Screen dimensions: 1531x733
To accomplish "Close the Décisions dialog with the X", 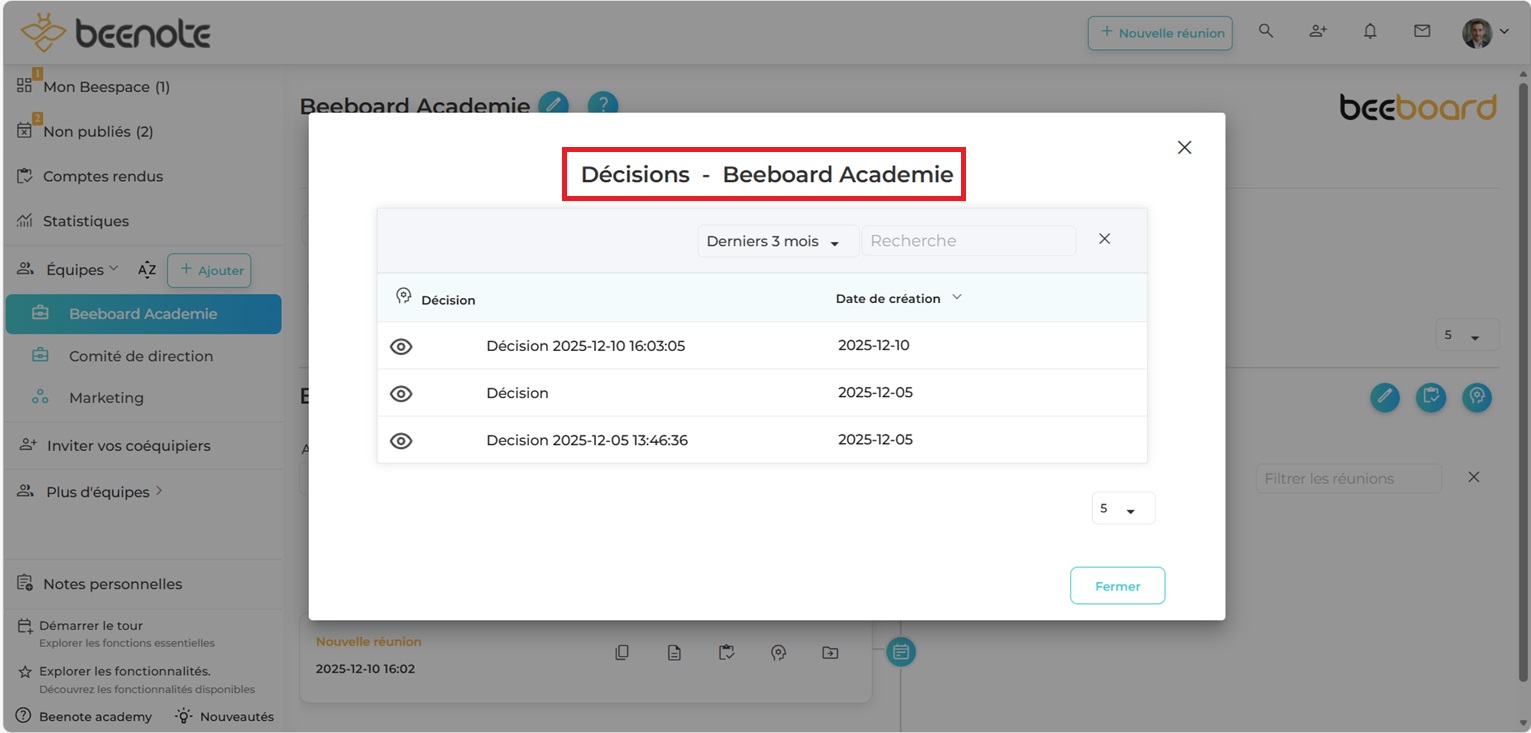I will (1184, 148).
